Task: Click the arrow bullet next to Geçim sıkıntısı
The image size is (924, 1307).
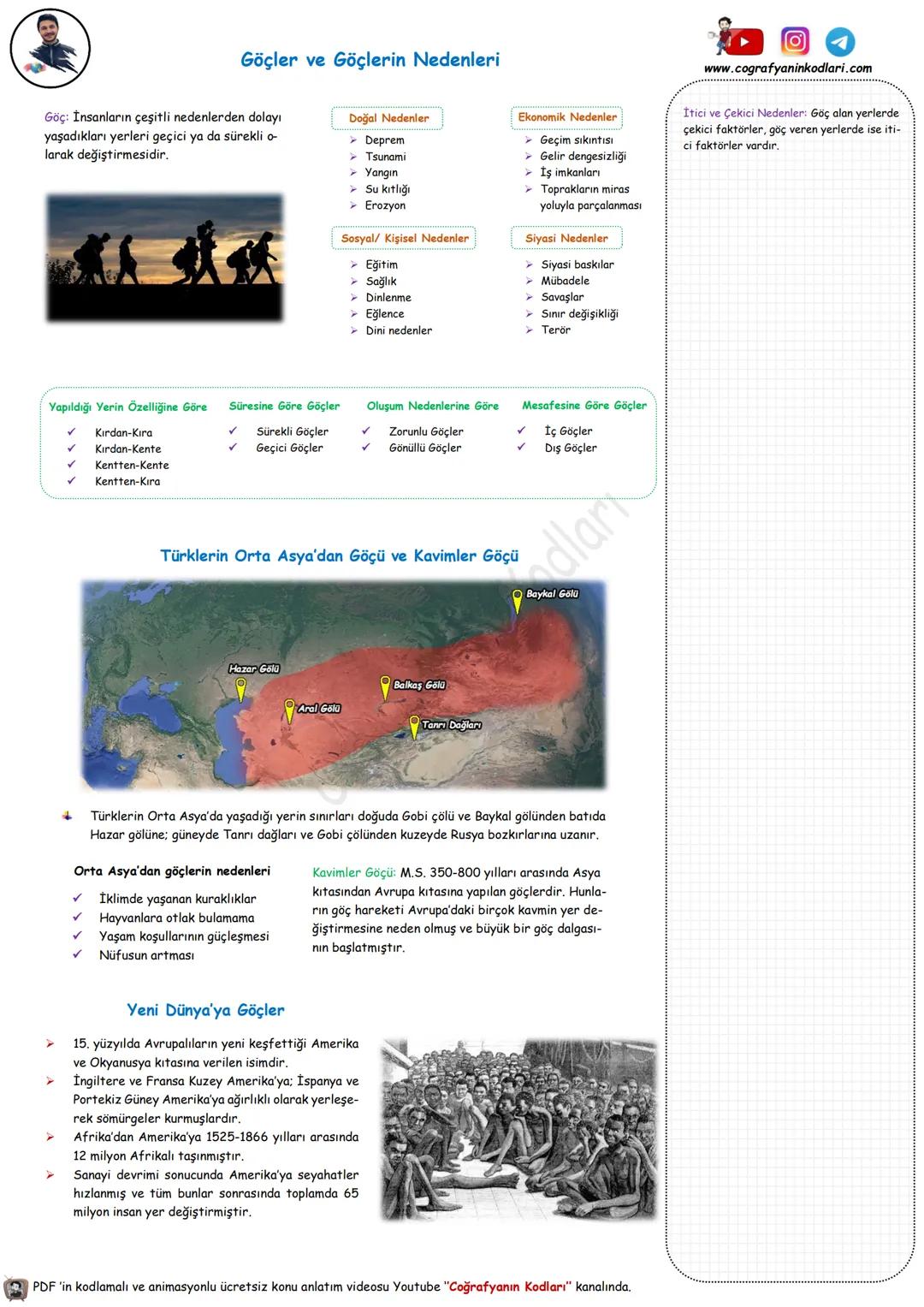Action: click(x=529, y=140)
